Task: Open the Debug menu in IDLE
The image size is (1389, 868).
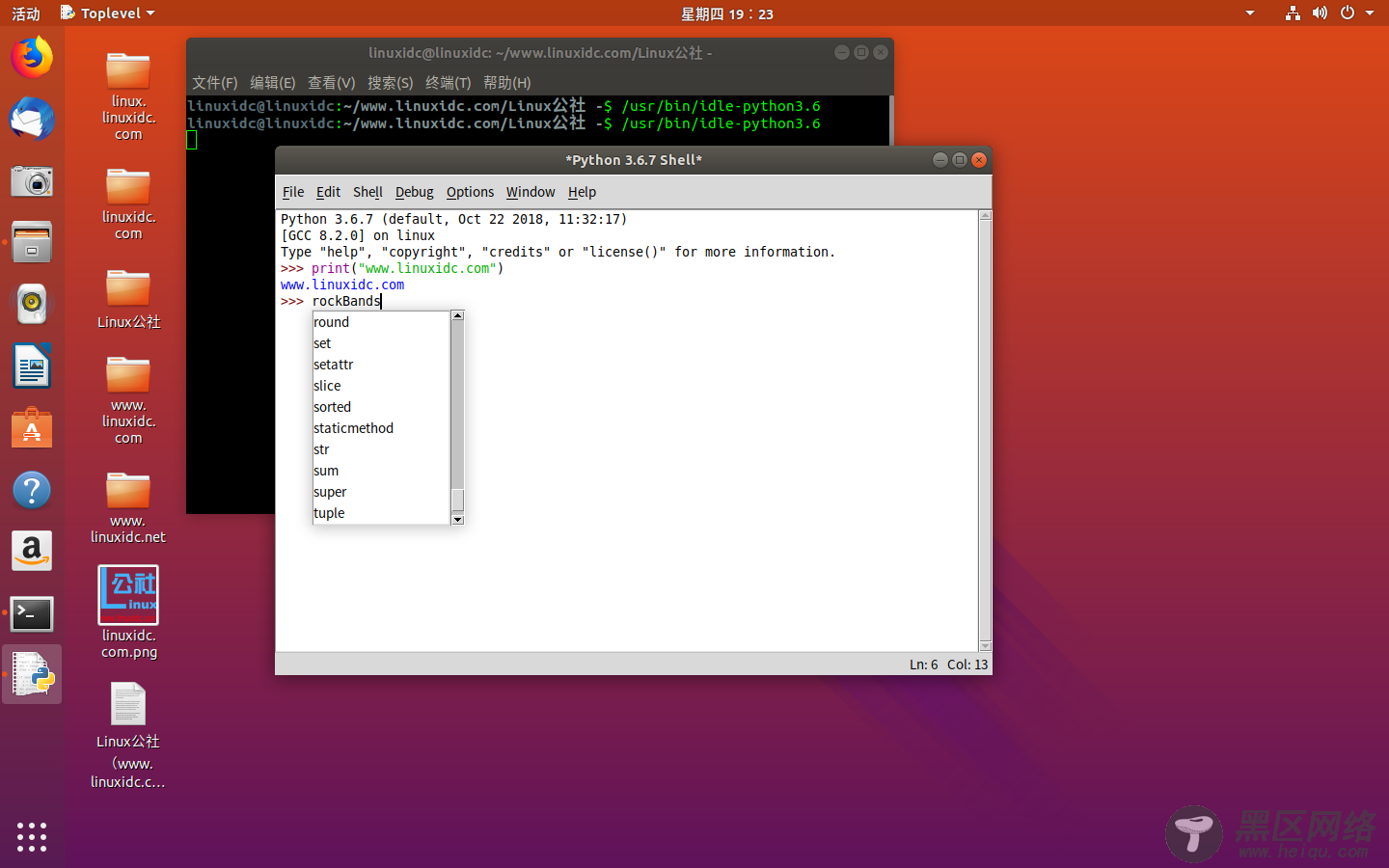Action: [415, 192]
